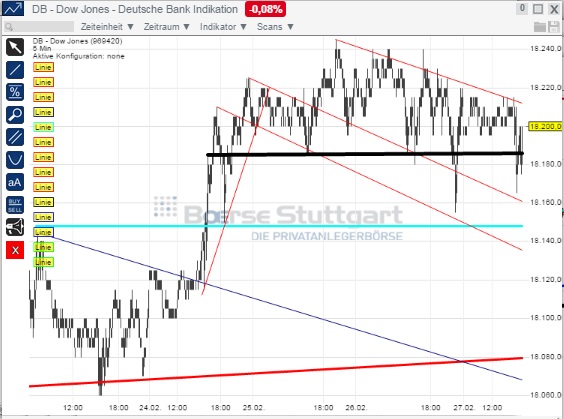
Task: Click the red X delete tool
Action: coord(15,250)
